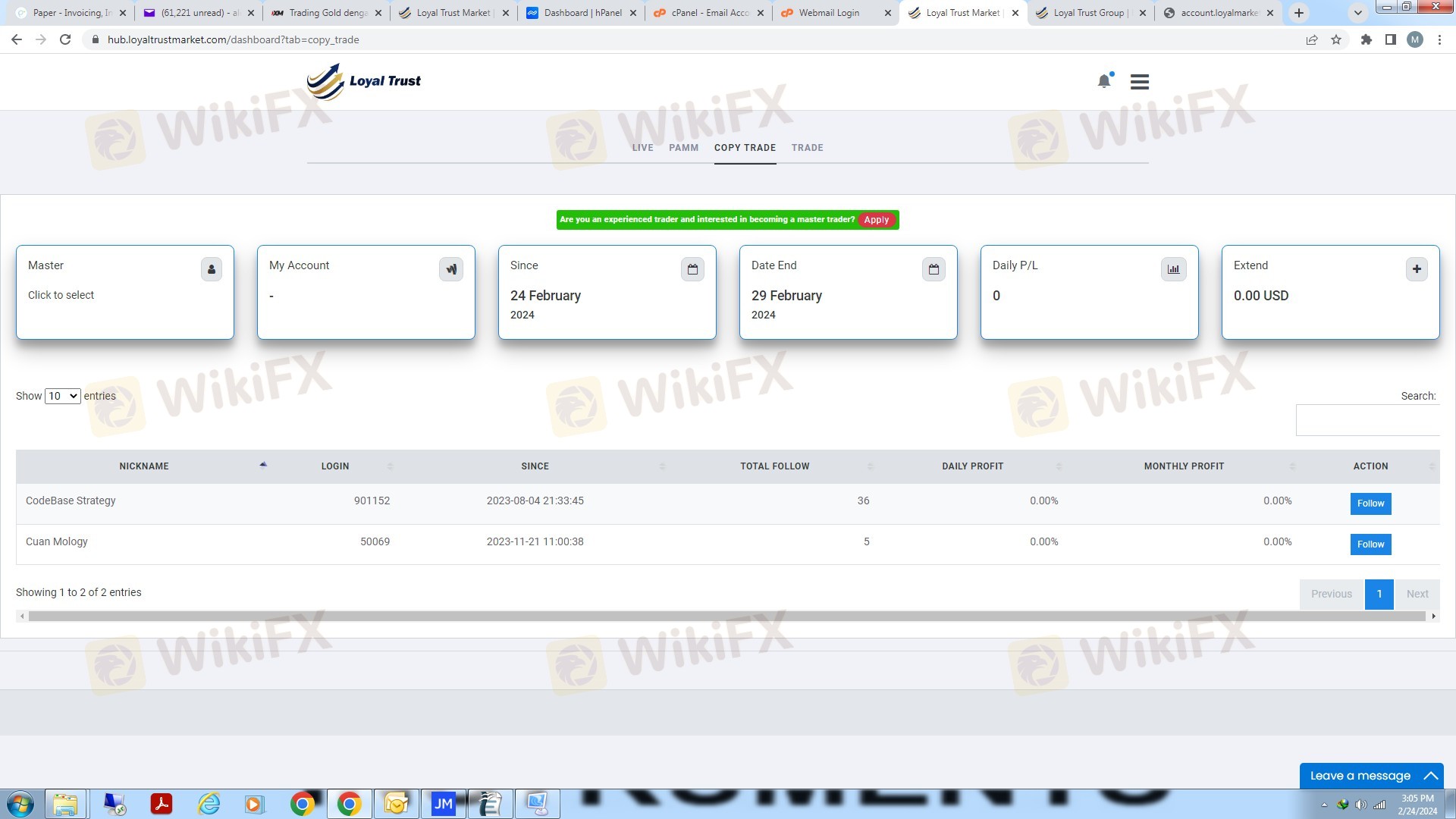Close the Paper Invoicing browser tab
This screenshot has width=1456, height=819.
click(x=123, y=13)
